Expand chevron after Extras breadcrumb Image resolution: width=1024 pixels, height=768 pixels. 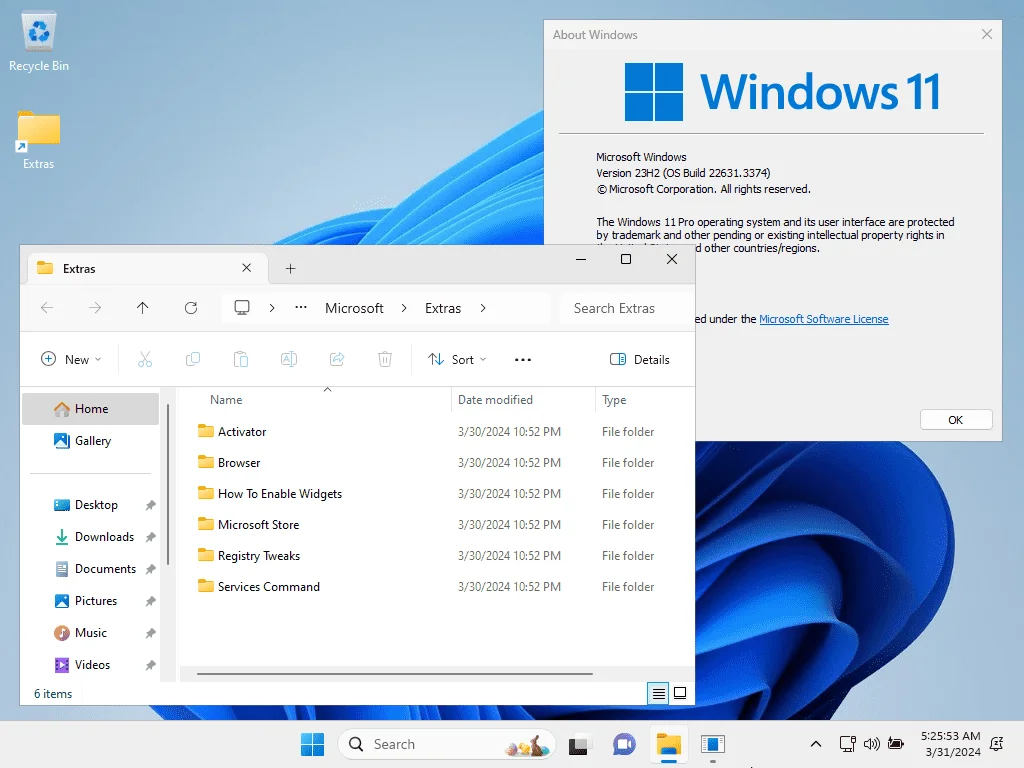(x=483, y=308)
